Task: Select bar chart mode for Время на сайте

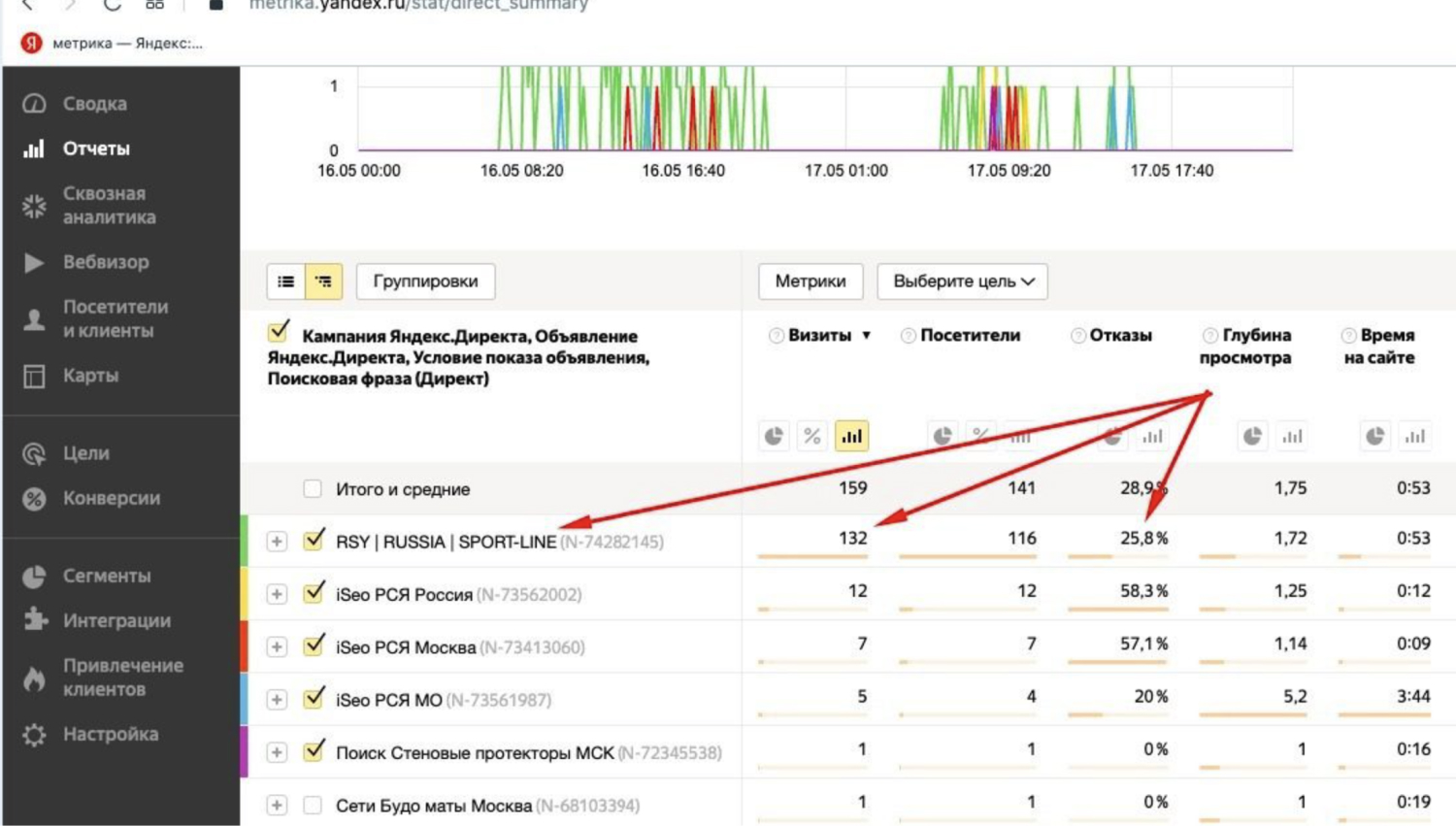Action: click(1415, 437)
